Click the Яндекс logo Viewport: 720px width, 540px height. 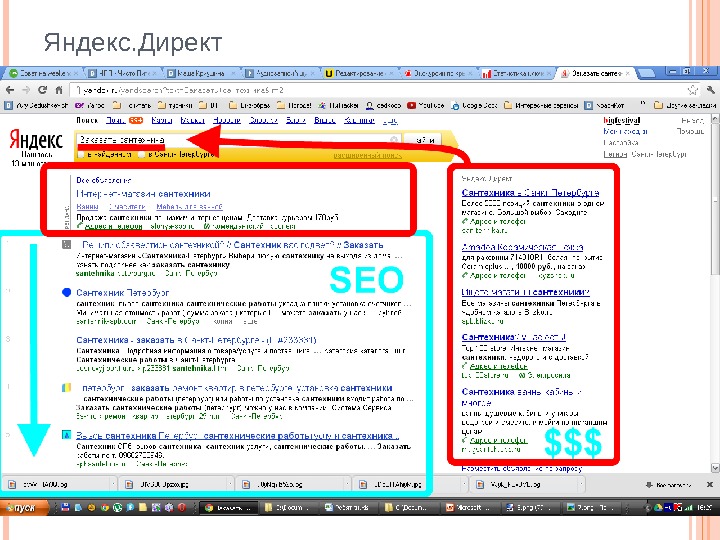36,139
